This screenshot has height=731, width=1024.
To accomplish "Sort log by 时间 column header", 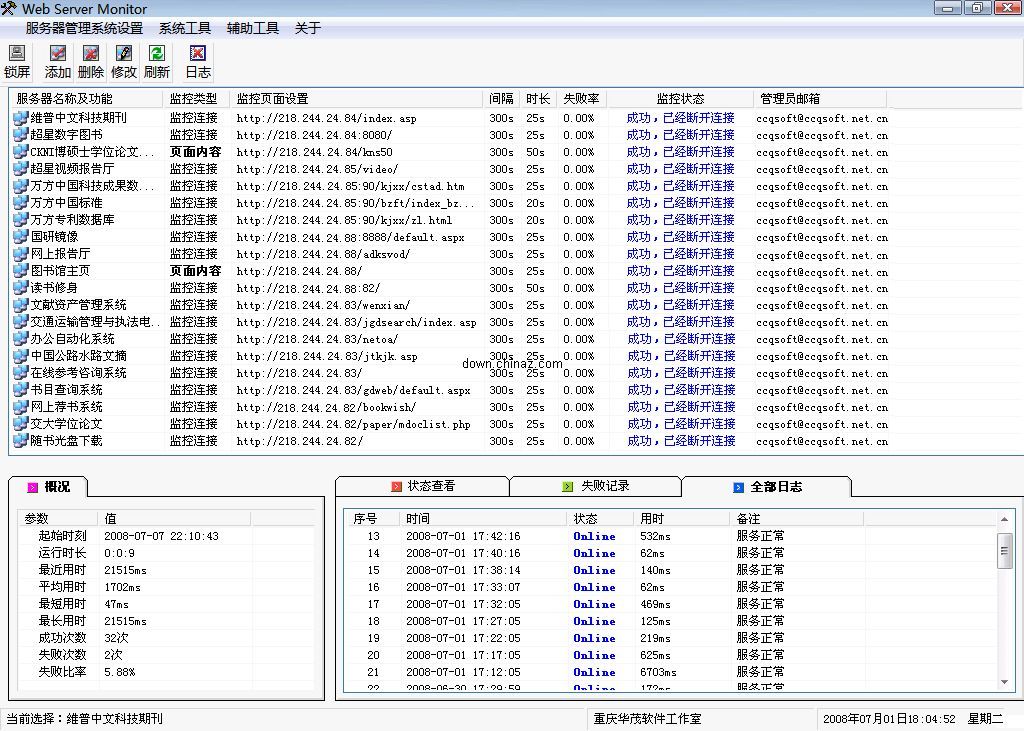I will coord(483,519).
